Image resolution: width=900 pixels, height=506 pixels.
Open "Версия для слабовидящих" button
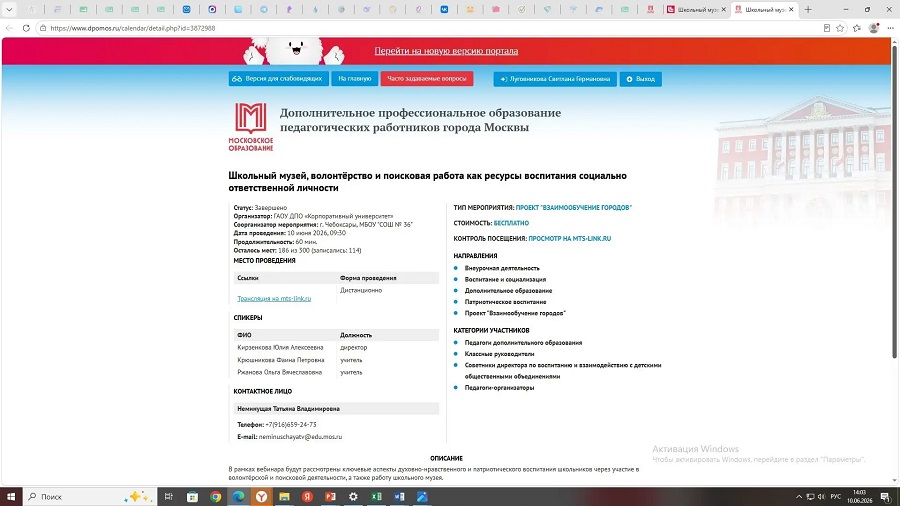click(x=278, y=79)
